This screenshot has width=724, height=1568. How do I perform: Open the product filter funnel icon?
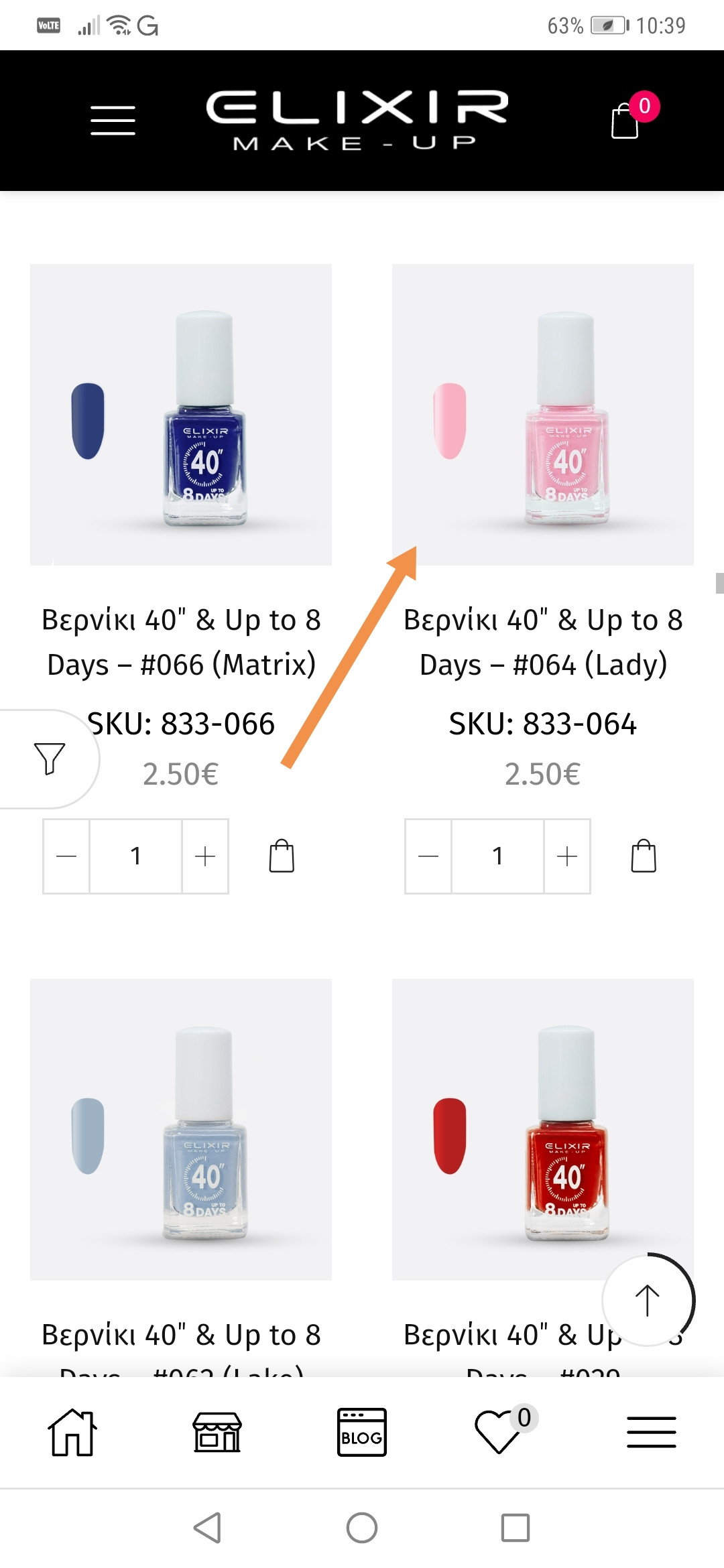(x=49, y=759)
